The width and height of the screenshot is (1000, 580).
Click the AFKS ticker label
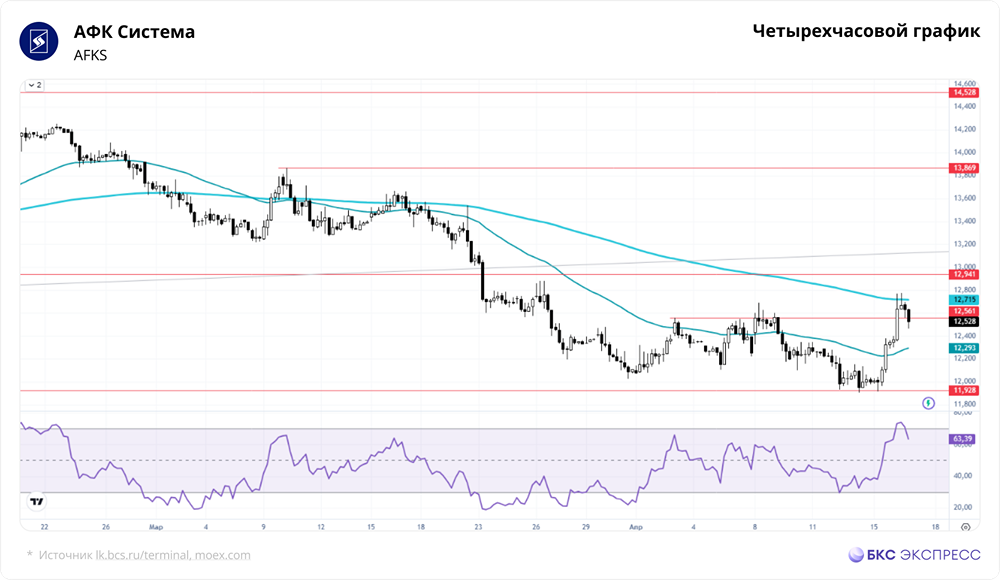(90, 56)
